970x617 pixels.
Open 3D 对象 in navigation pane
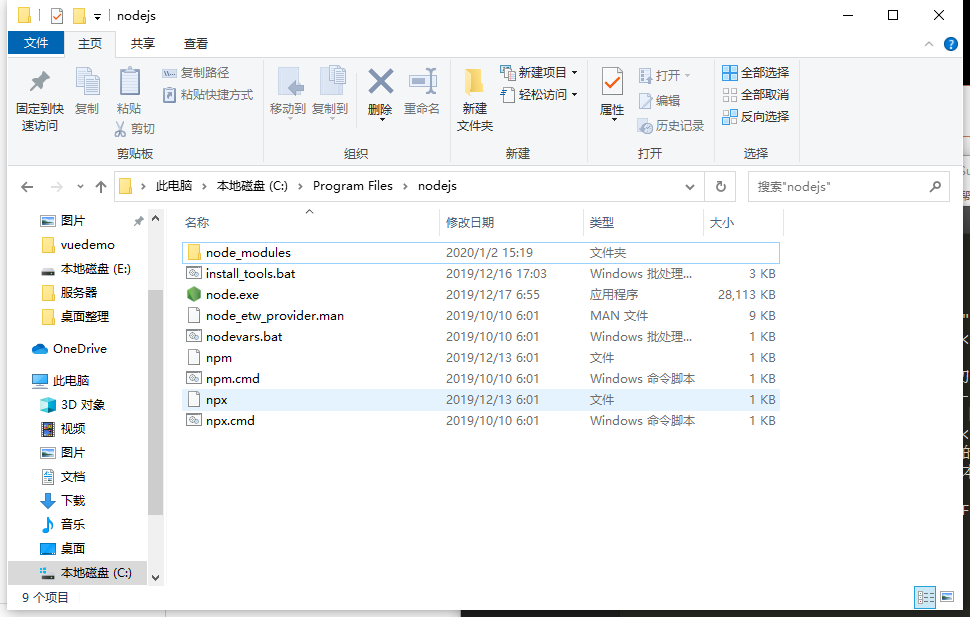(x=72, y=405)
